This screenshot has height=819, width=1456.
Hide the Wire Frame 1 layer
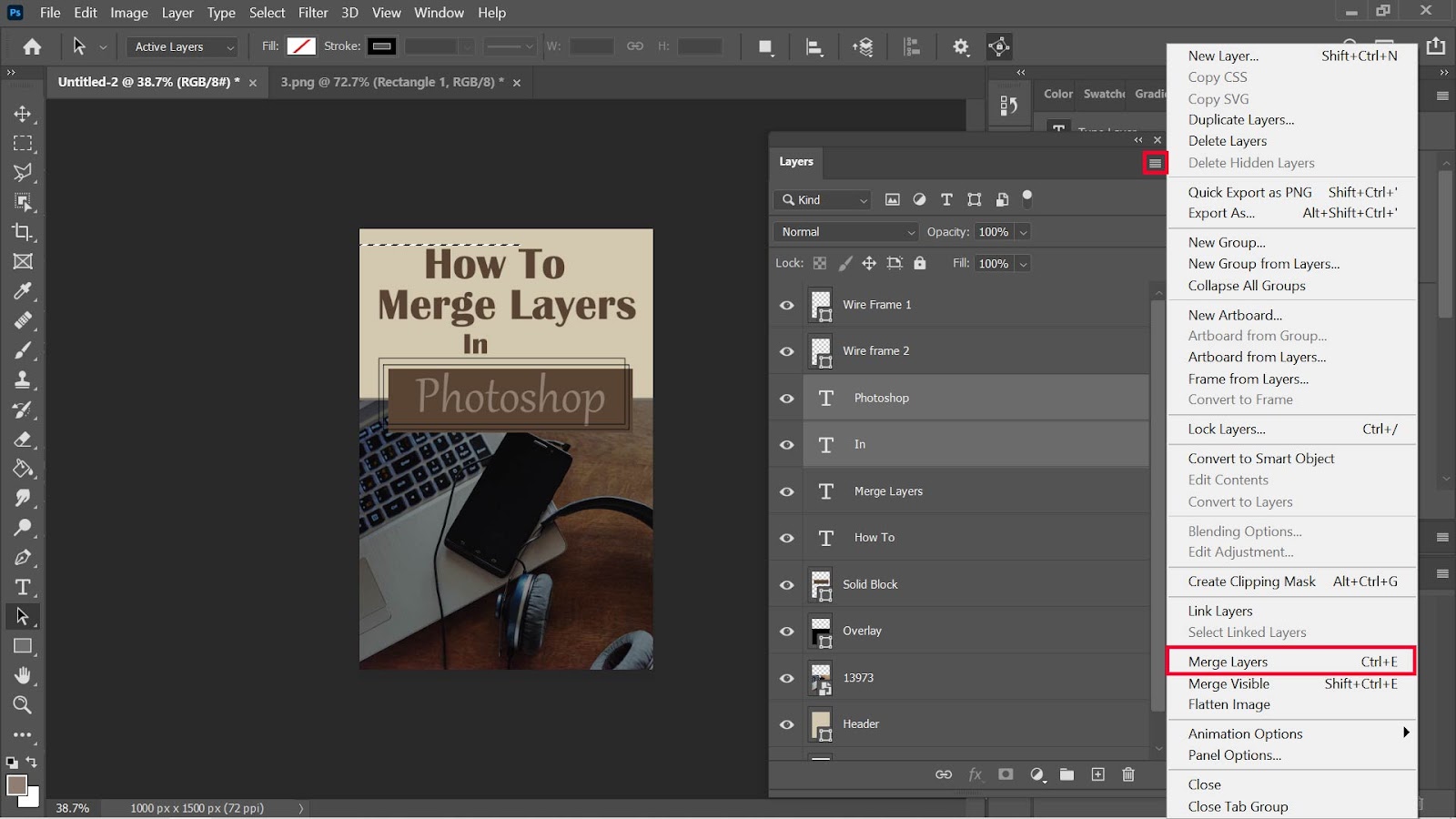click(787, 305)
